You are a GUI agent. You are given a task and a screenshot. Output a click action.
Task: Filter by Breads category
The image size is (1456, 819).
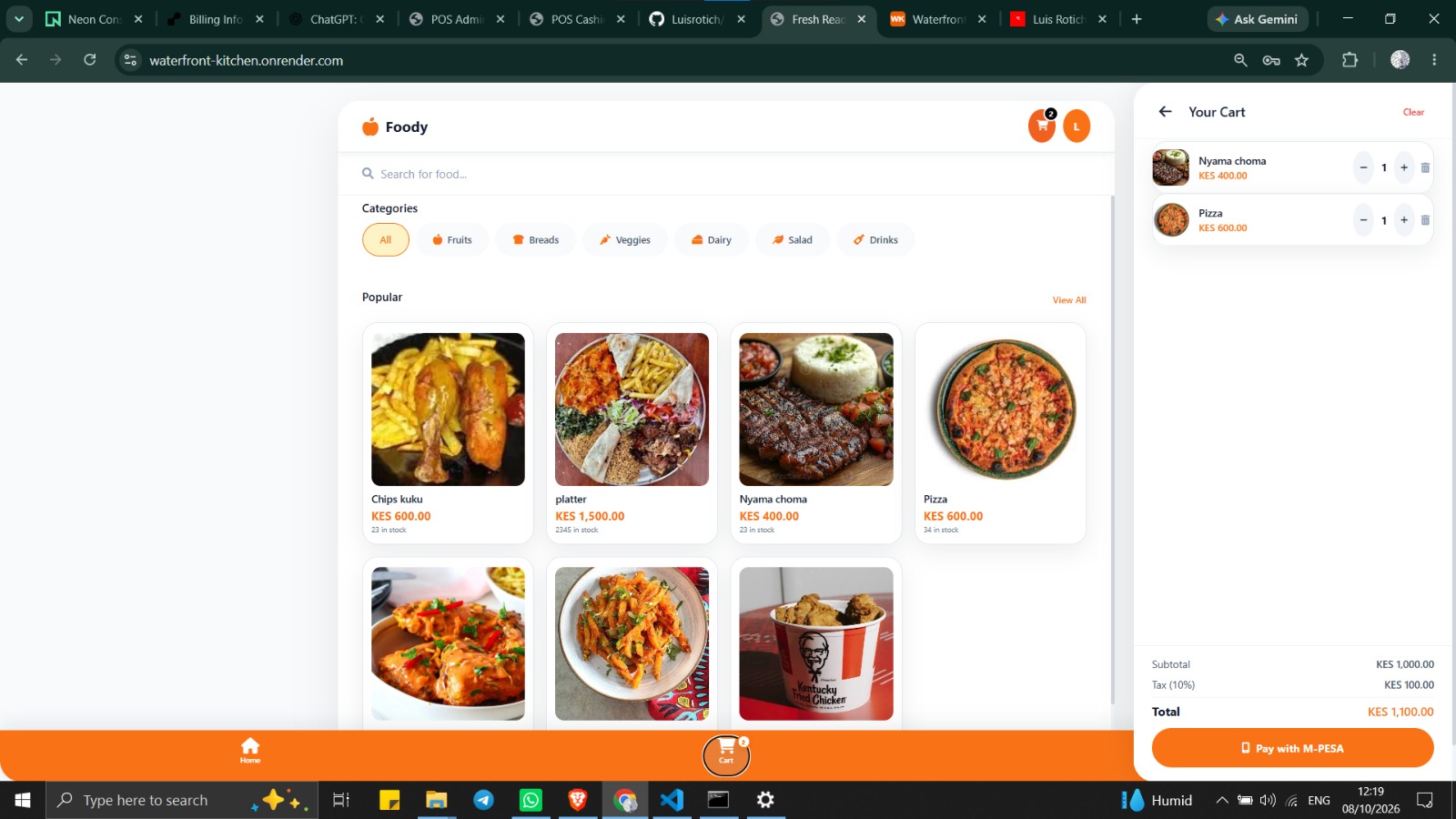[536, 240]
